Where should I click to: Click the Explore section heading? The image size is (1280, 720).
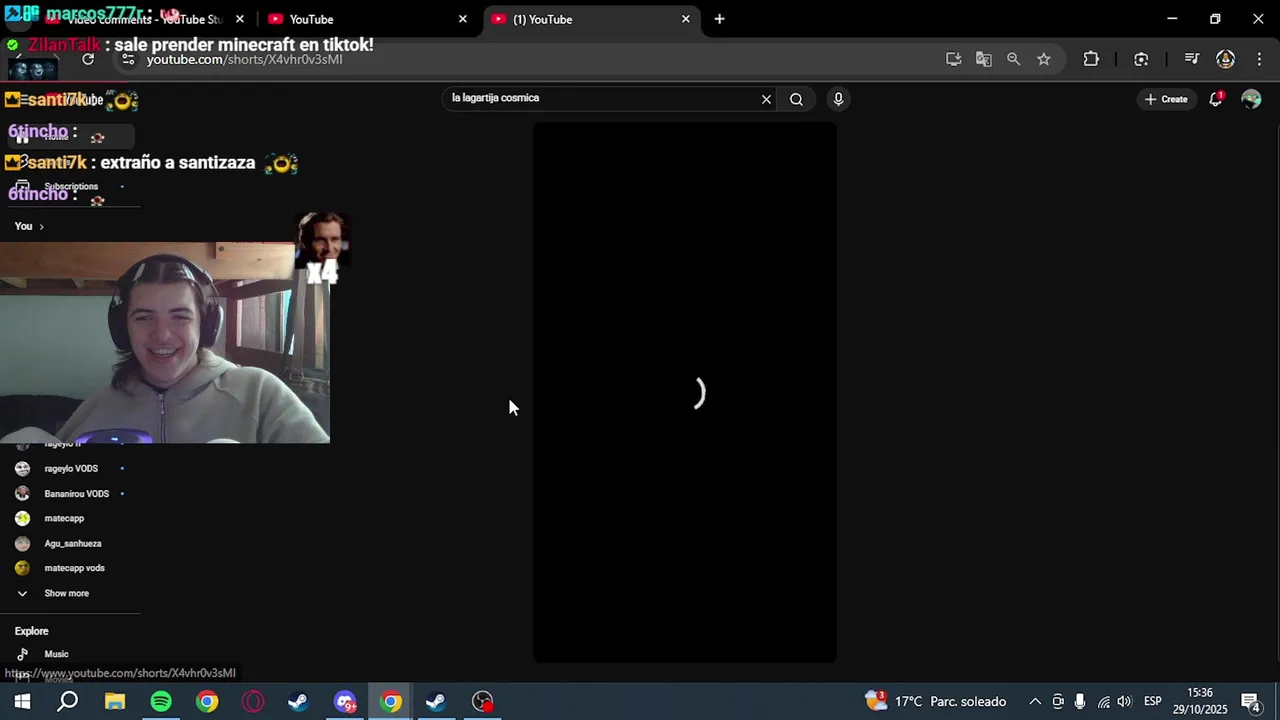(x=31, y=631)
